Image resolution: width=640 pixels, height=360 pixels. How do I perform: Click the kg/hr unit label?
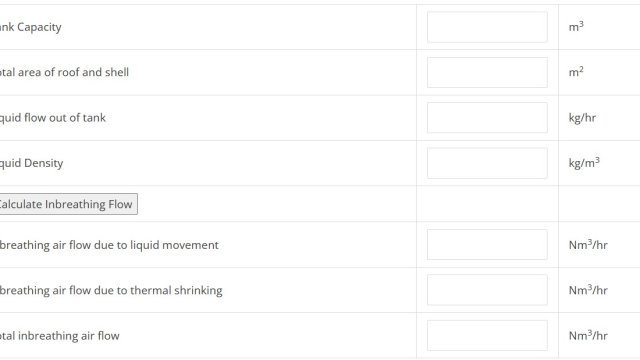tap(582, 118)
